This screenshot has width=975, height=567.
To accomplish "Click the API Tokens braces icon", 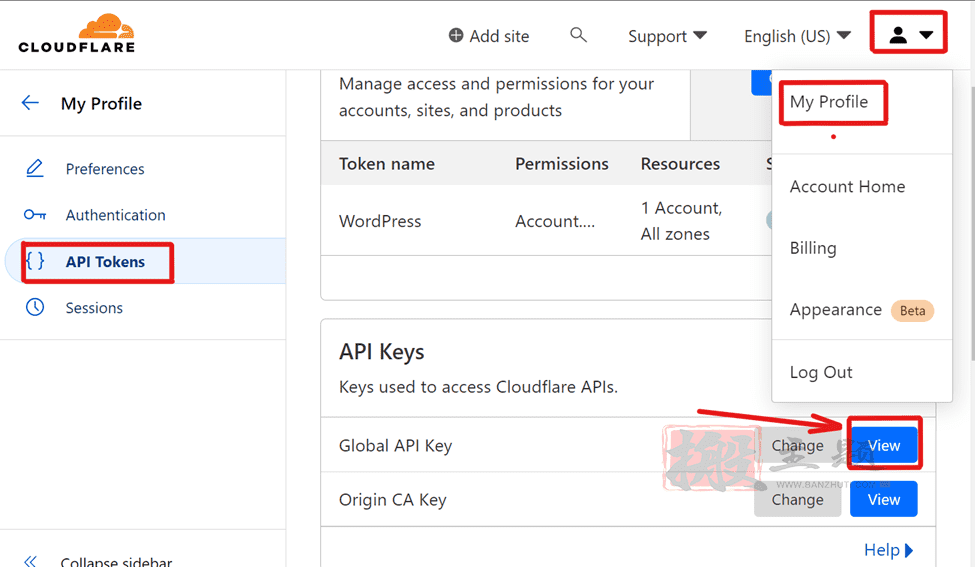I will click(x=35, y=261).
